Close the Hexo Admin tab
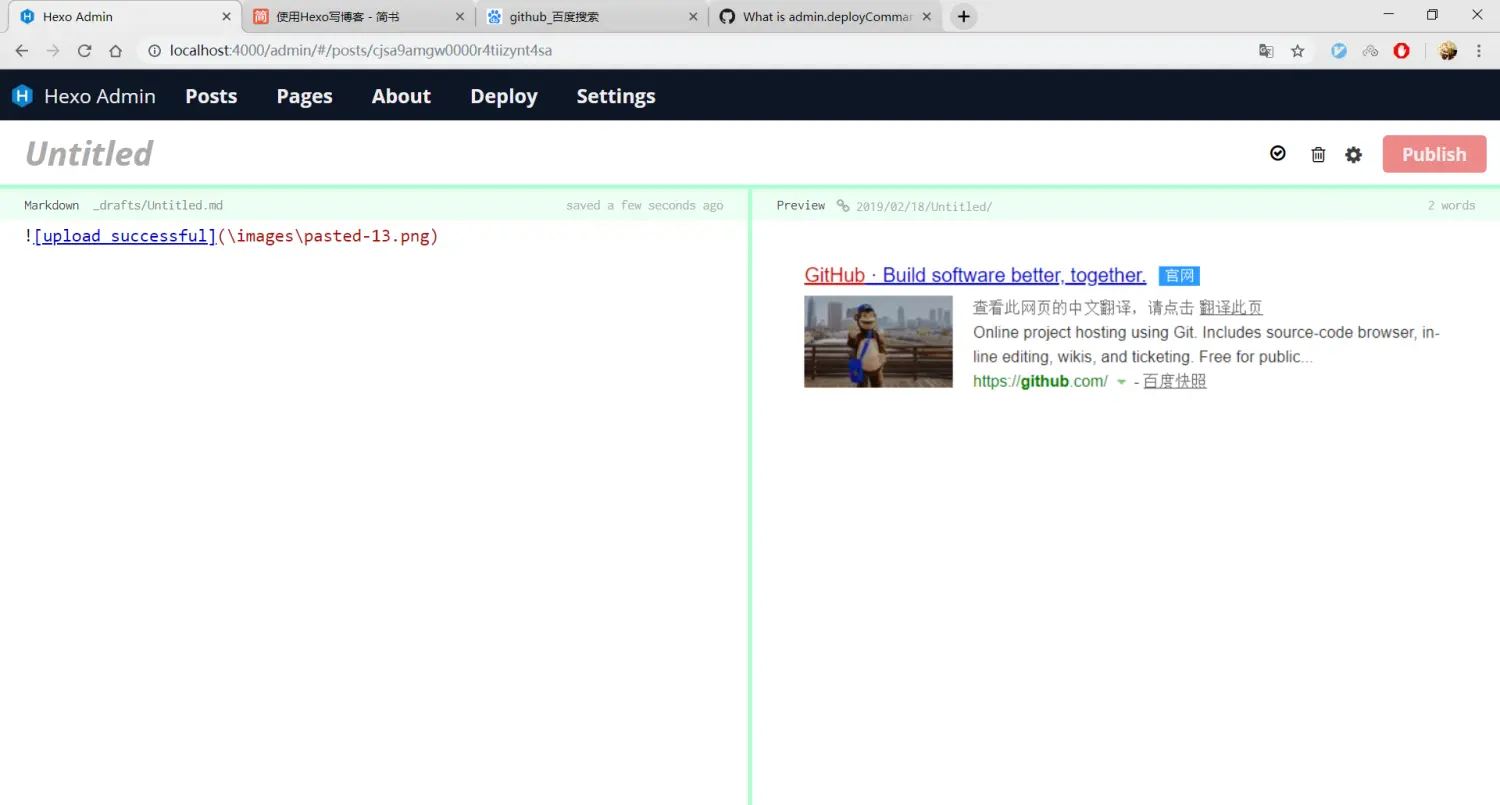 (x=226, y=17)
